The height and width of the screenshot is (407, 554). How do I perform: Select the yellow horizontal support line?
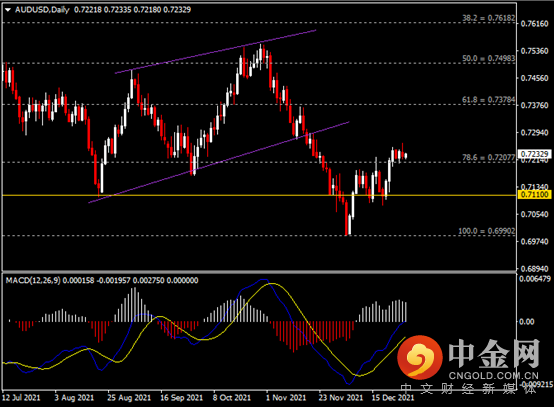259,195
